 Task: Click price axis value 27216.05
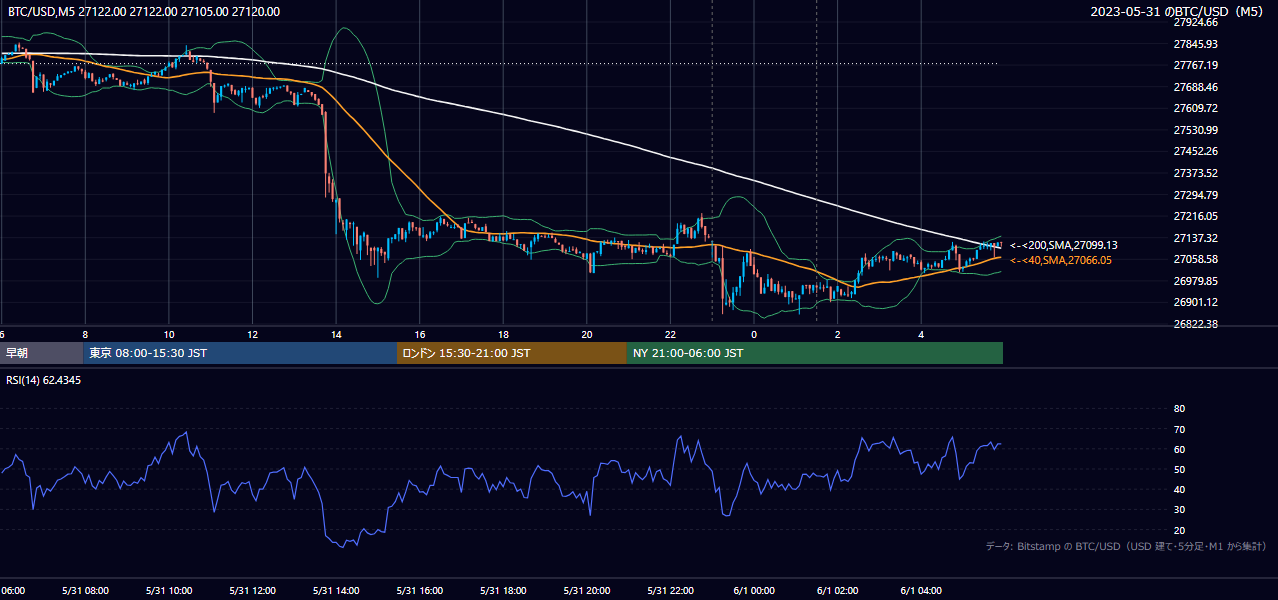point(1195,216)
